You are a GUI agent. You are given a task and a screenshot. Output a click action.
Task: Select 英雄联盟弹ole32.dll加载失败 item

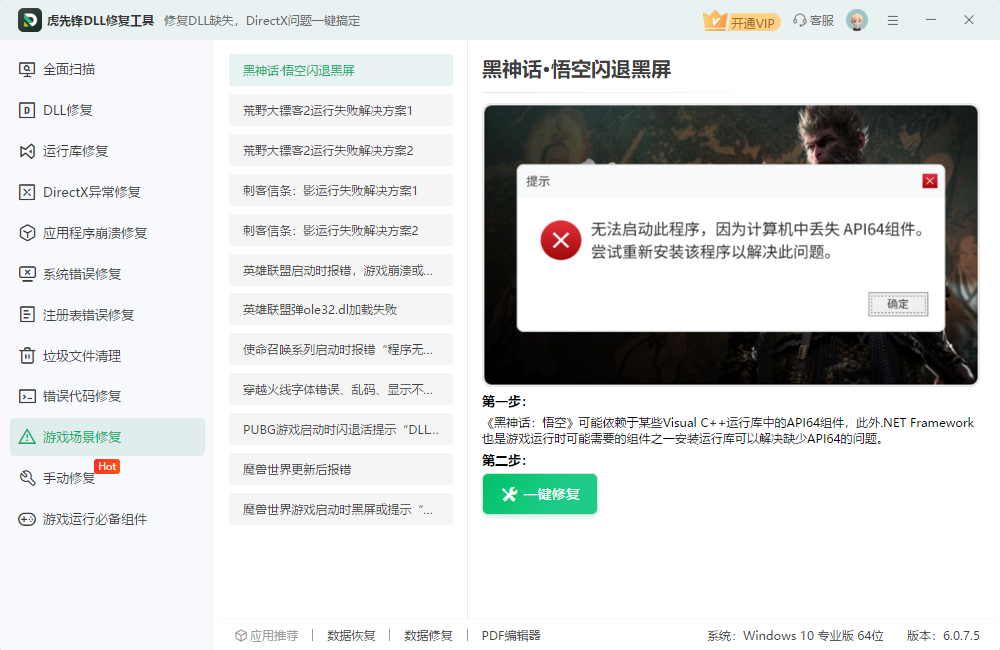coord(341,309)
